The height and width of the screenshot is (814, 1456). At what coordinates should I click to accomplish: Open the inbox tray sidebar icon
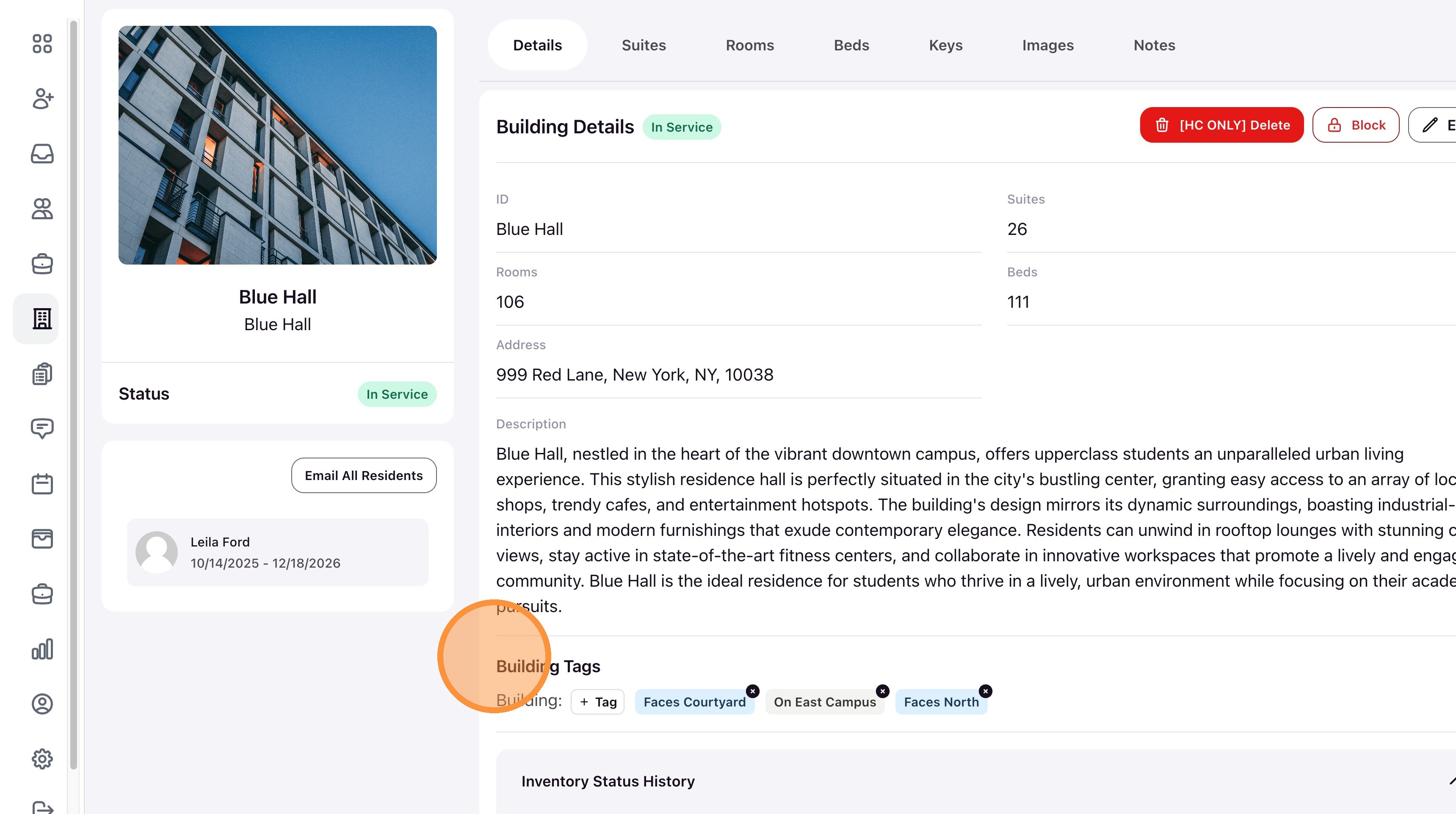(x=42, y=153)
